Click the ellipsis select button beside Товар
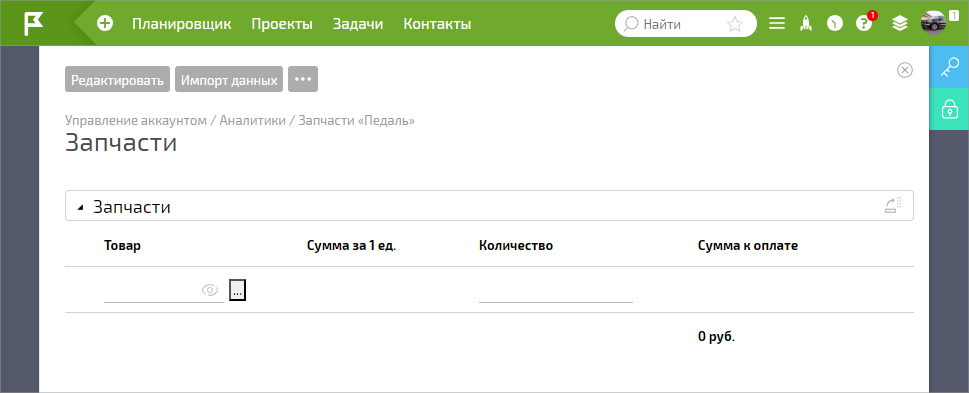Image resolution: width=969 pixels, height=393 pixels. pyautogui.click(x=237, y=290)
